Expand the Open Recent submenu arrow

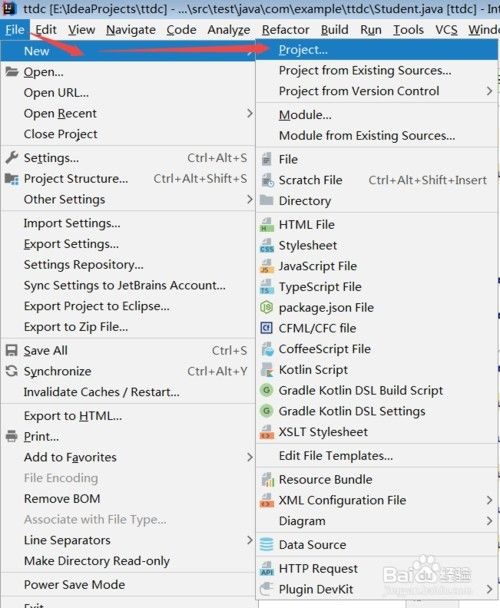pyautogui.click(x=249, y=114)
